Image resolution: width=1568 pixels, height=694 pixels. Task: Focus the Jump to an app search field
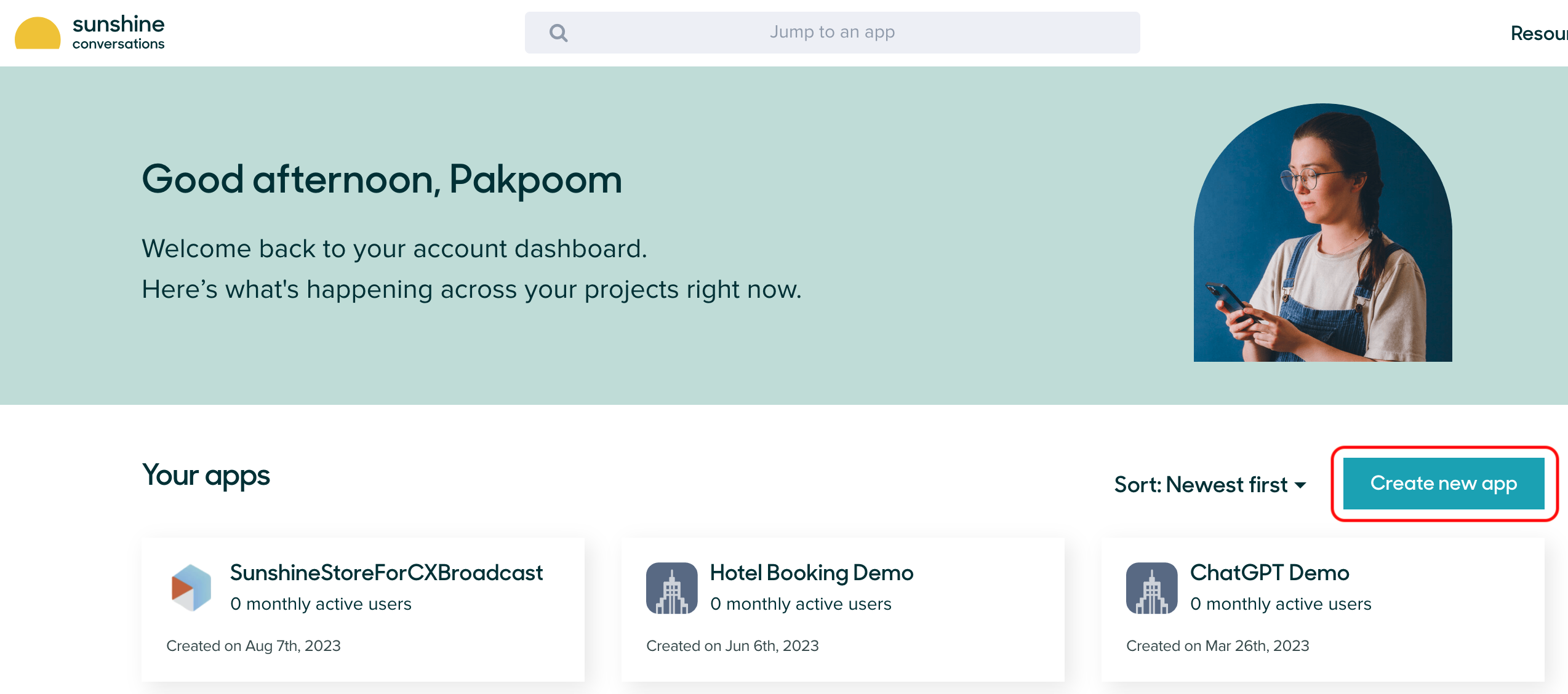832,33
